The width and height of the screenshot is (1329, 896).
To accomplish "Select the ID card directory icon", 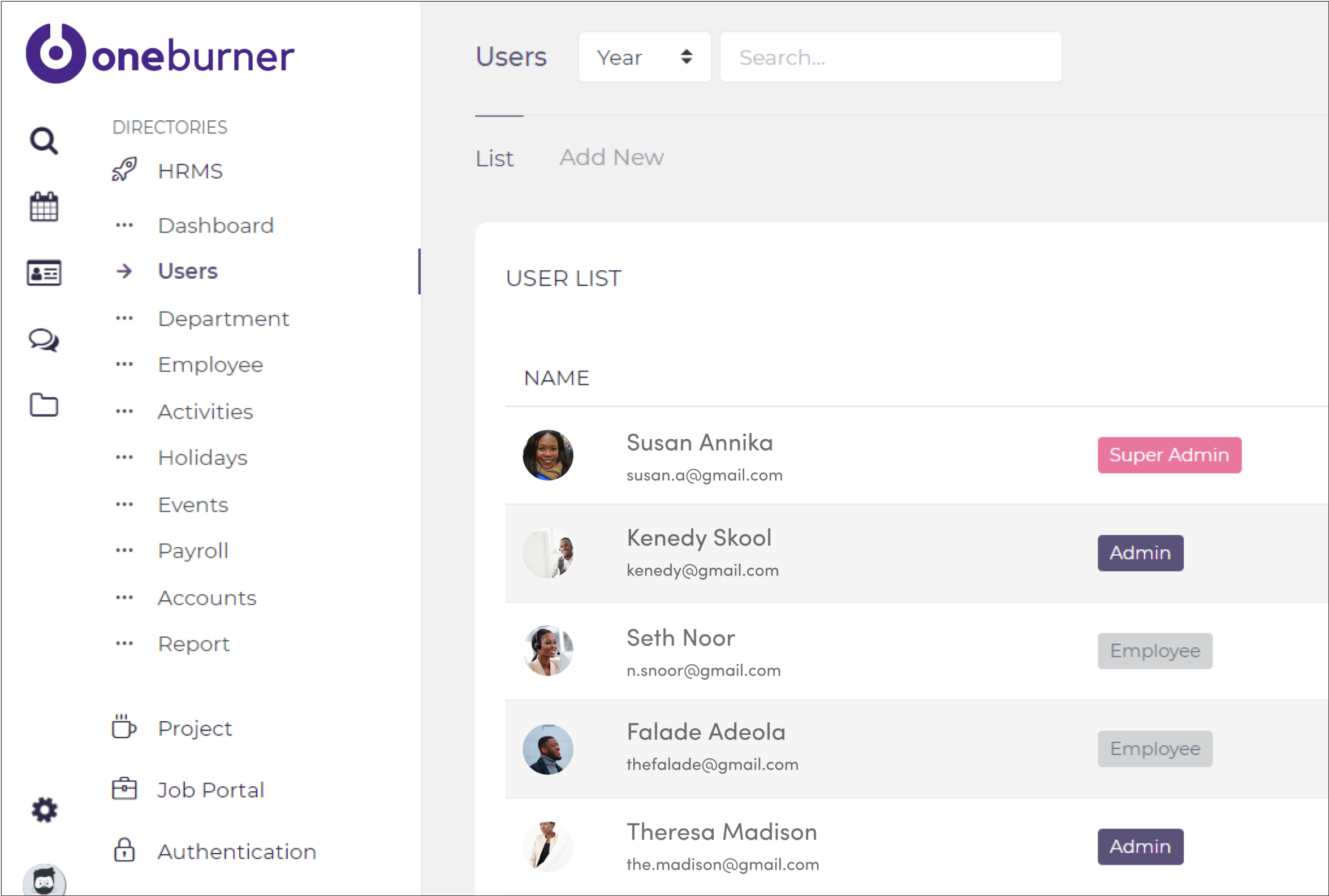I will click(x=44, y=272).
